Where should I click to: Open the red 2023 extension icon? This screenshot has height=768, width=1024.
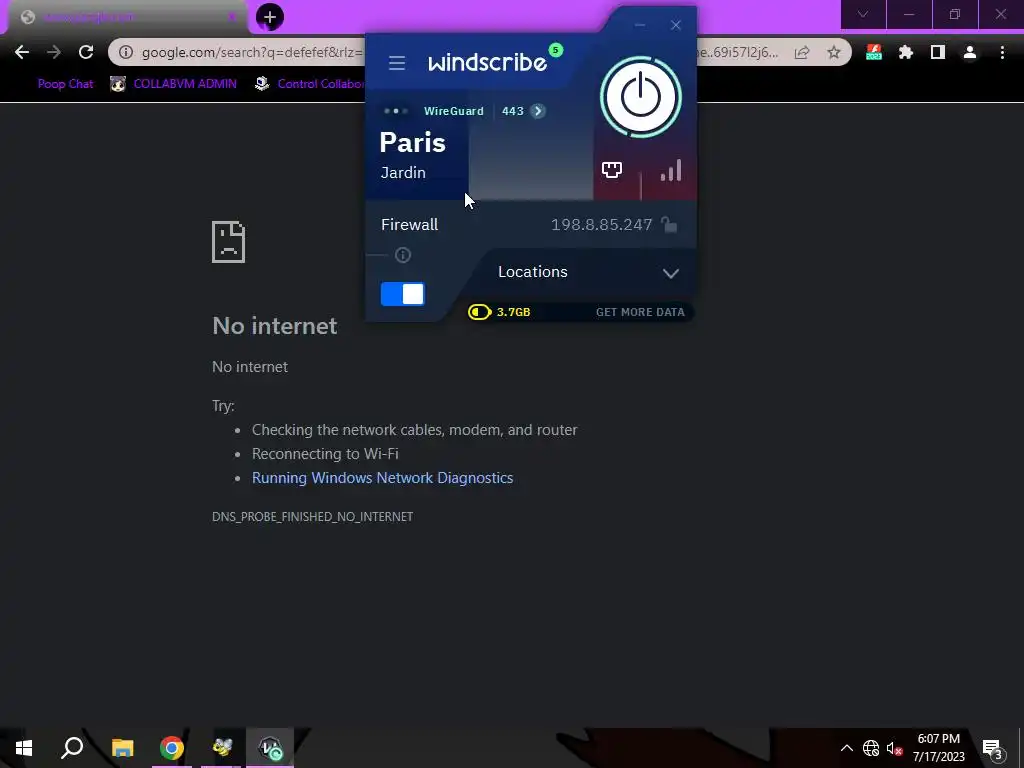click(x=874, y=52)
